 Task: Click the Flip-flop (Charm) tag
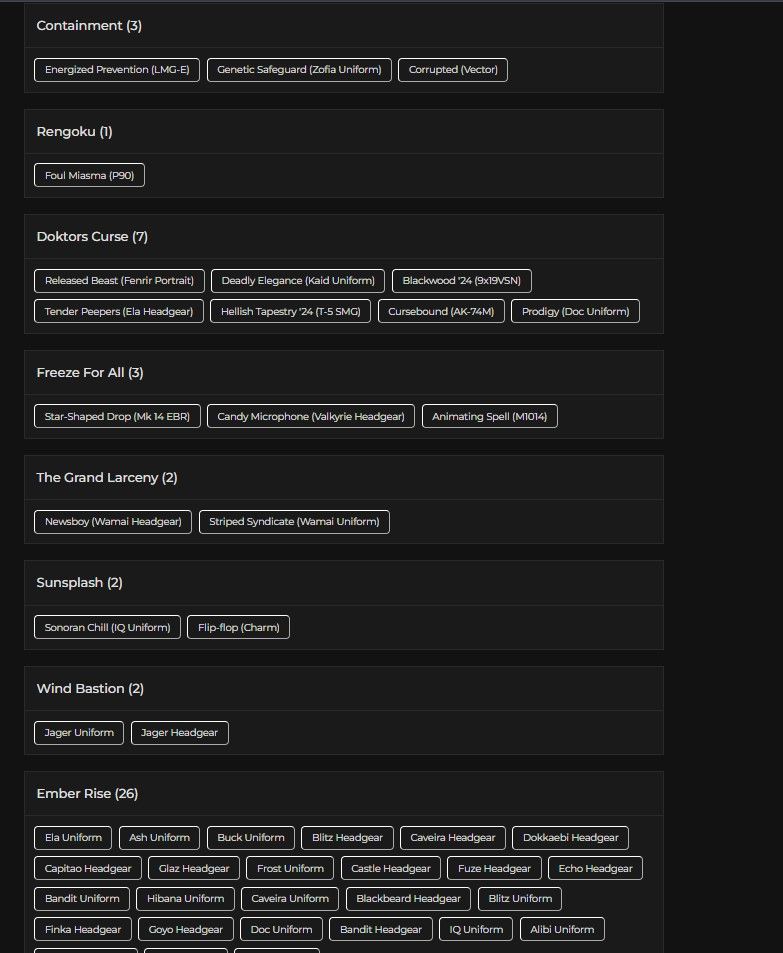[x=238, y=627]
